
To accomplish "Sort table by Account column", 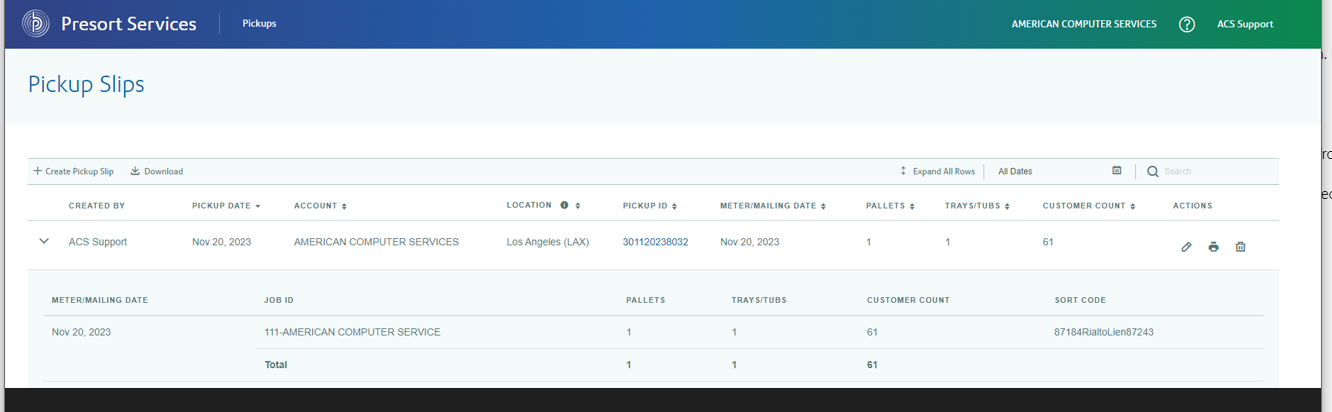I will (320, 206).
